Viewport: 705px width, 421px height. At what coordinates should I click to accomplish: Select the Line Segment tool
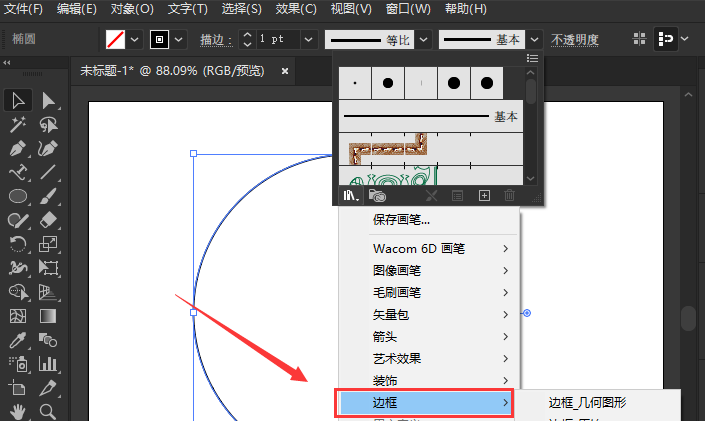[x=48, y=172]
